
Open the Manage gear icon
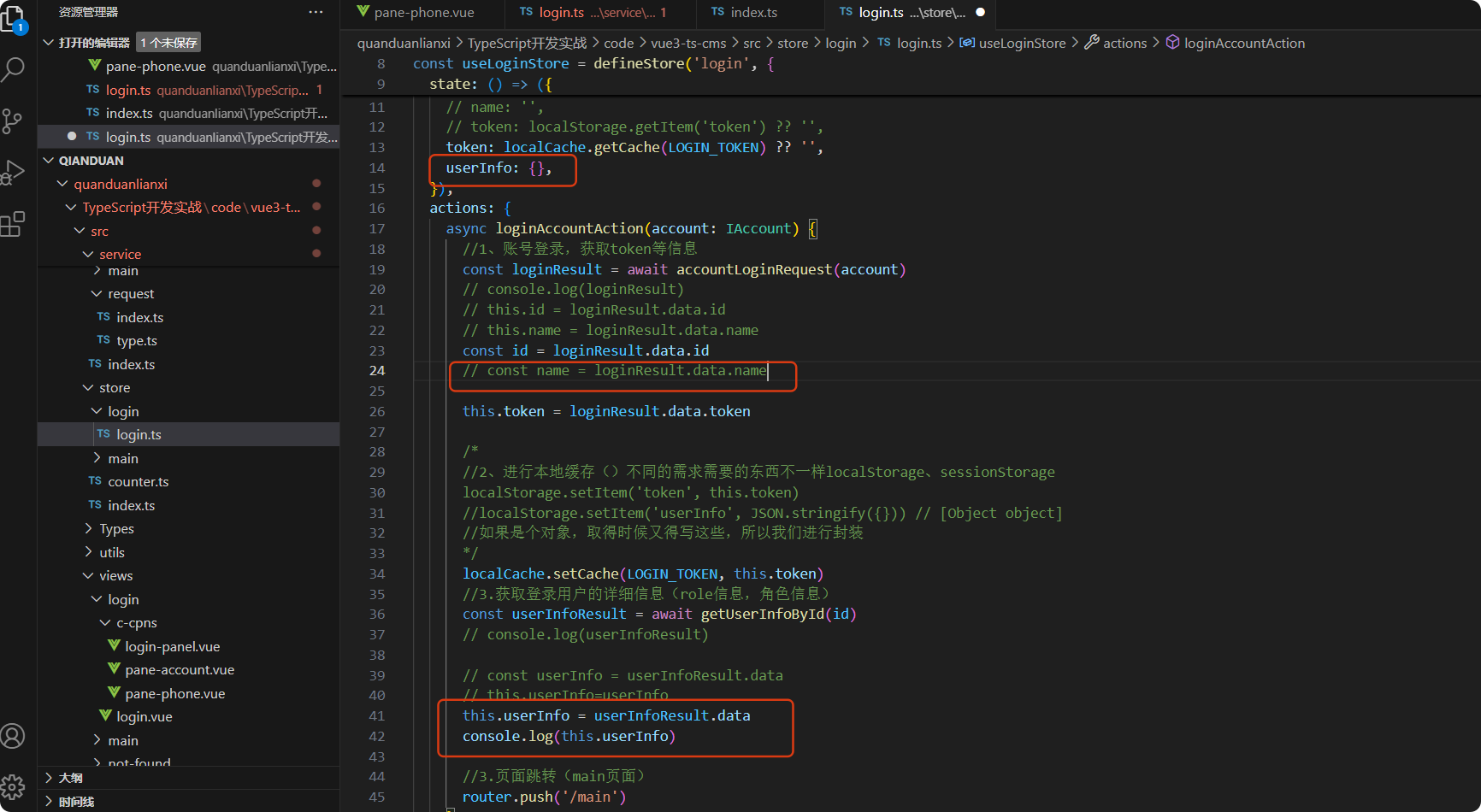coord(14,786)
